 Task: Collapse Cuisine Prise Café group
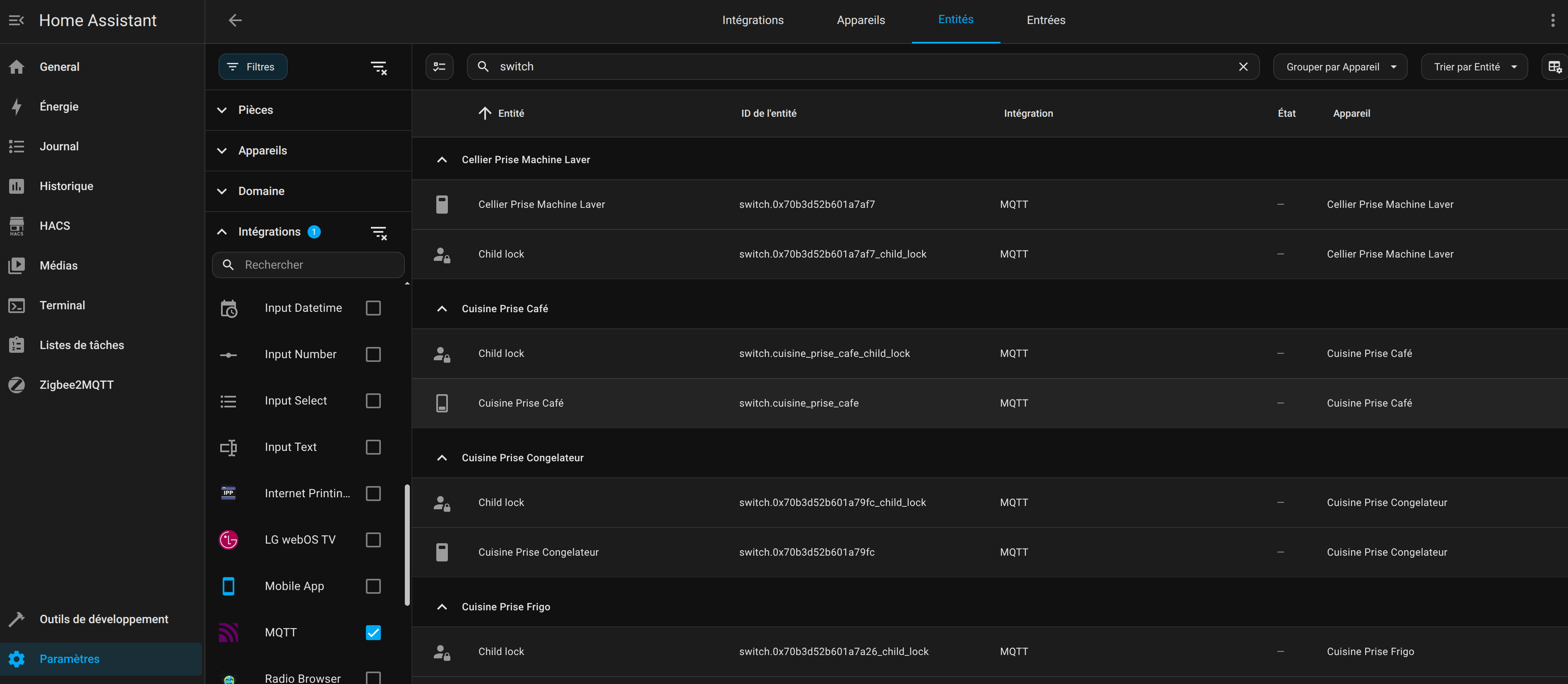coord(442,309)
